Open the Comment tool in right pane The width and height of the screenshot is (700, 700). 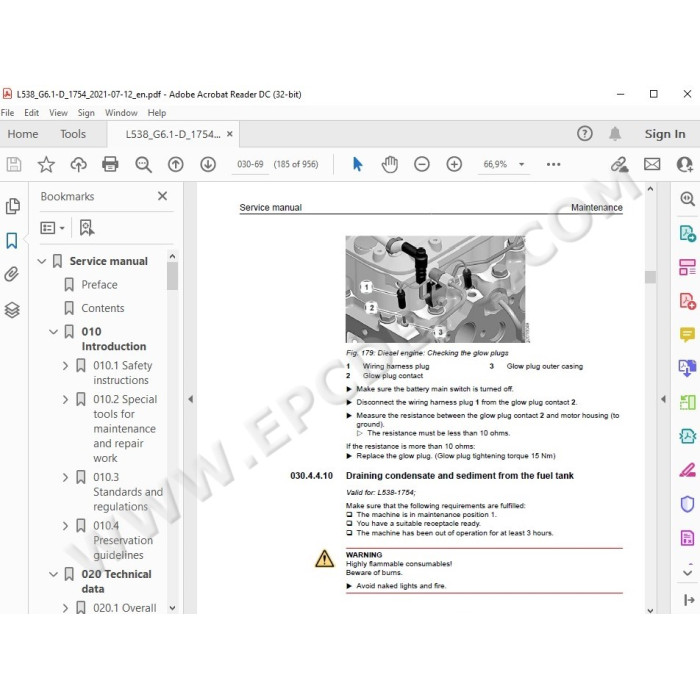tap(688, 334)
